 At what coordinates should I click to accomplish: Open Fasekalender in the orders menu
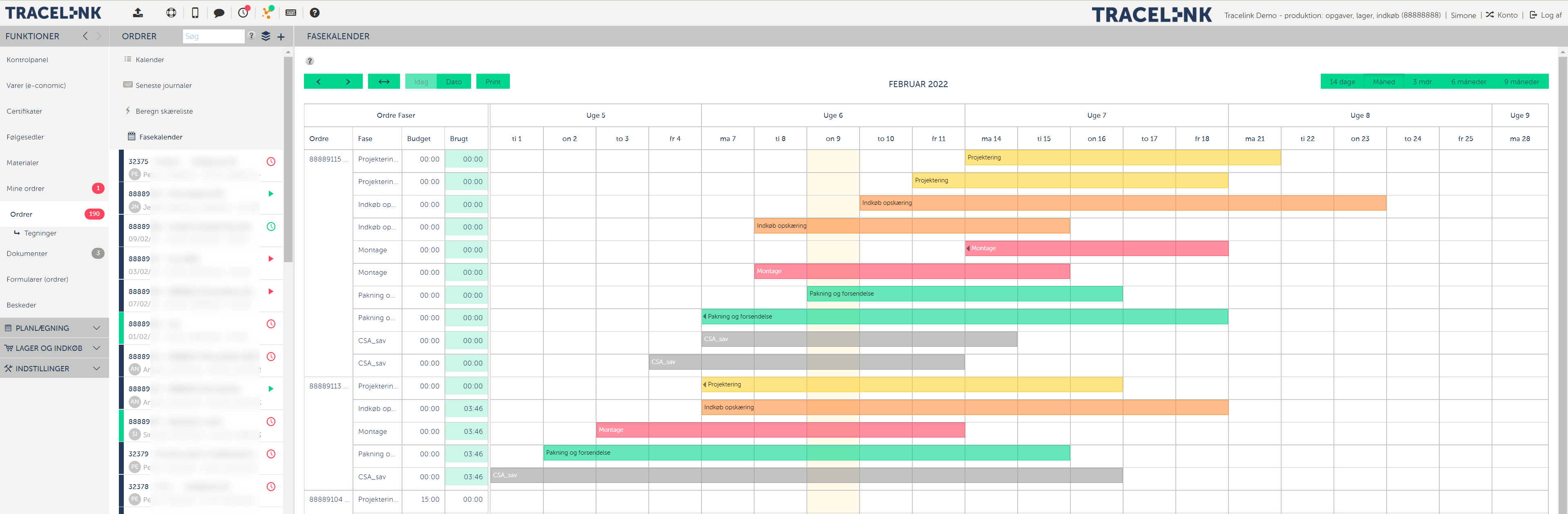click(161, 137)
